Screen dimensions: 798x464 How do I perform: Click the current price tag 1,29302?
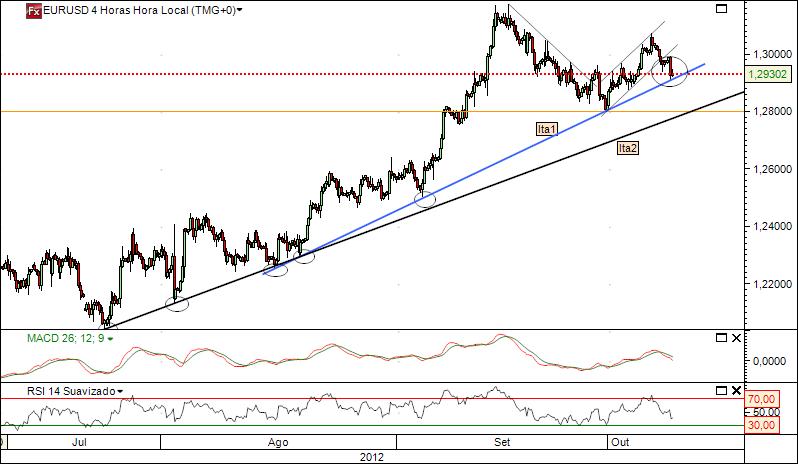pos(768,74)
